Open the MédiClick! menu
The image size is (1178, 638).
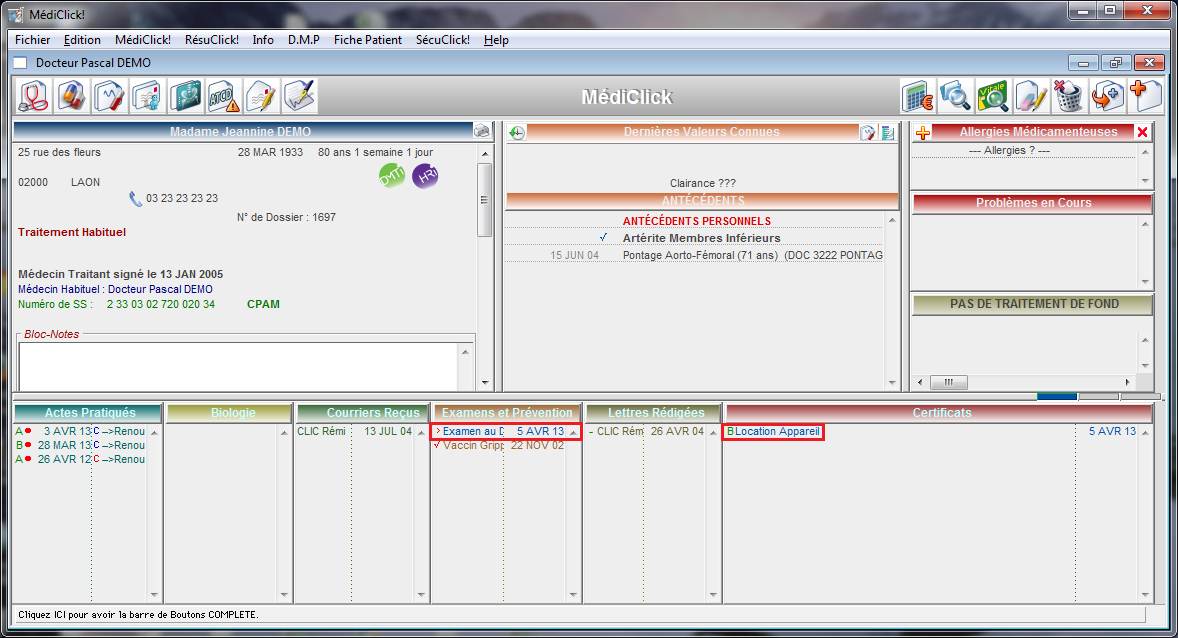(143, 40)
